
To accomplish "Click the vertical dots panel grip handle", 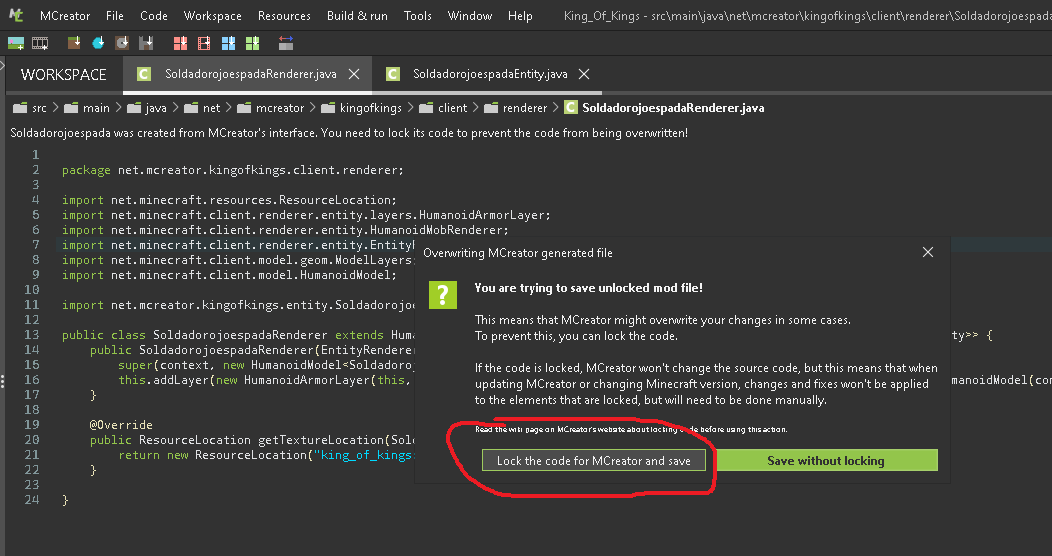I will click(3, 381).
